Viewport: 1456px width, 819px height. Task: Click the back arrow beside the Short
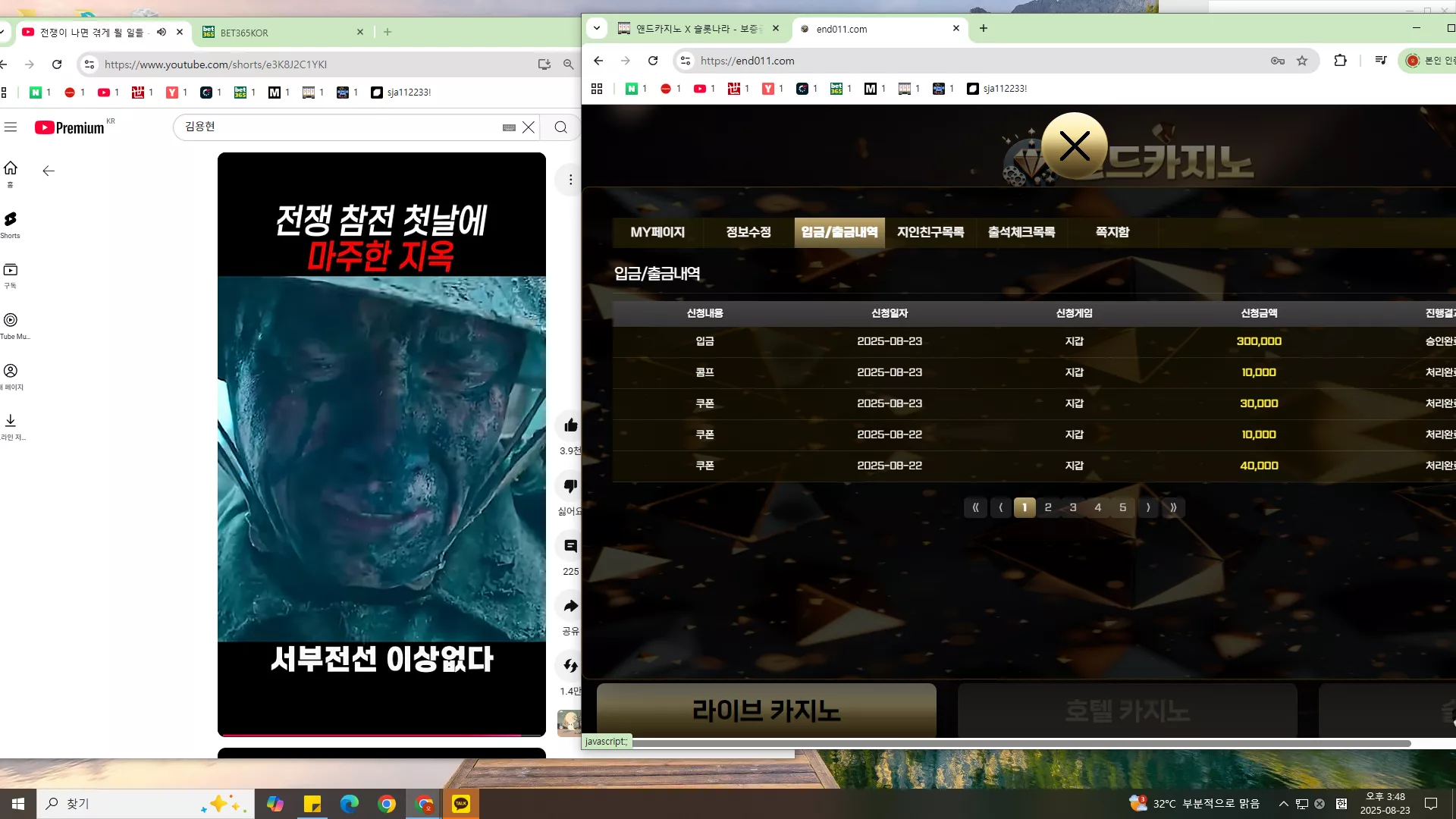click(49, 171)
